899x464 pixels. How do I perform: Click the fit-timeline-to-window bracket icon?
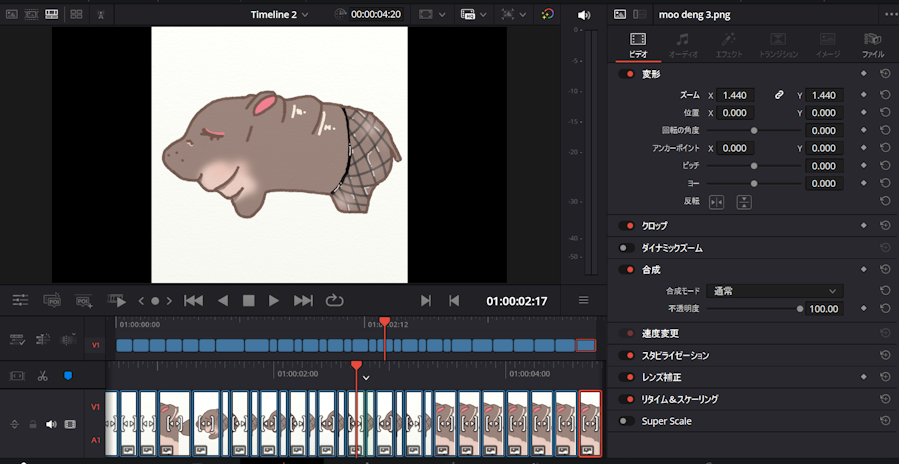[17, 376]
